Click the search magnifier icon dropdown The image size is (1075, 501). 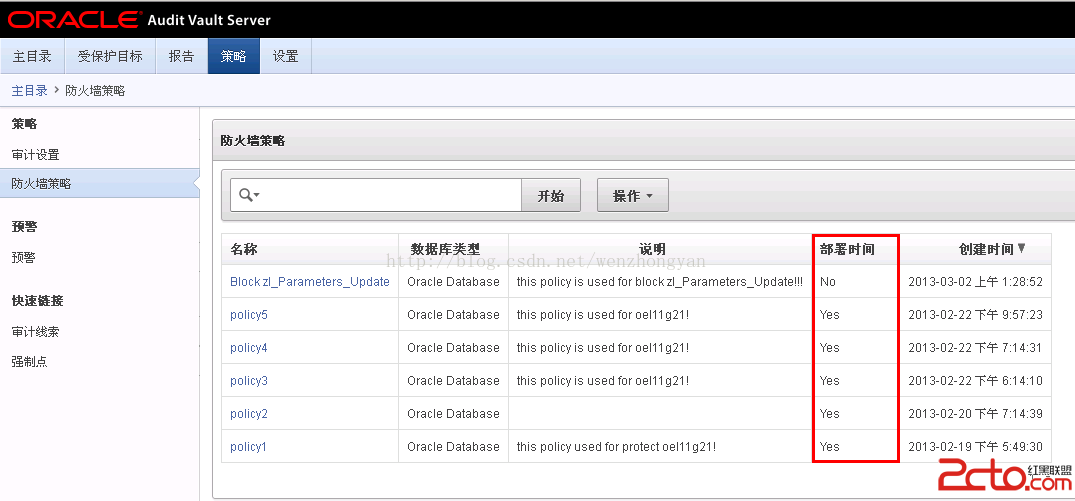(249, 195)
